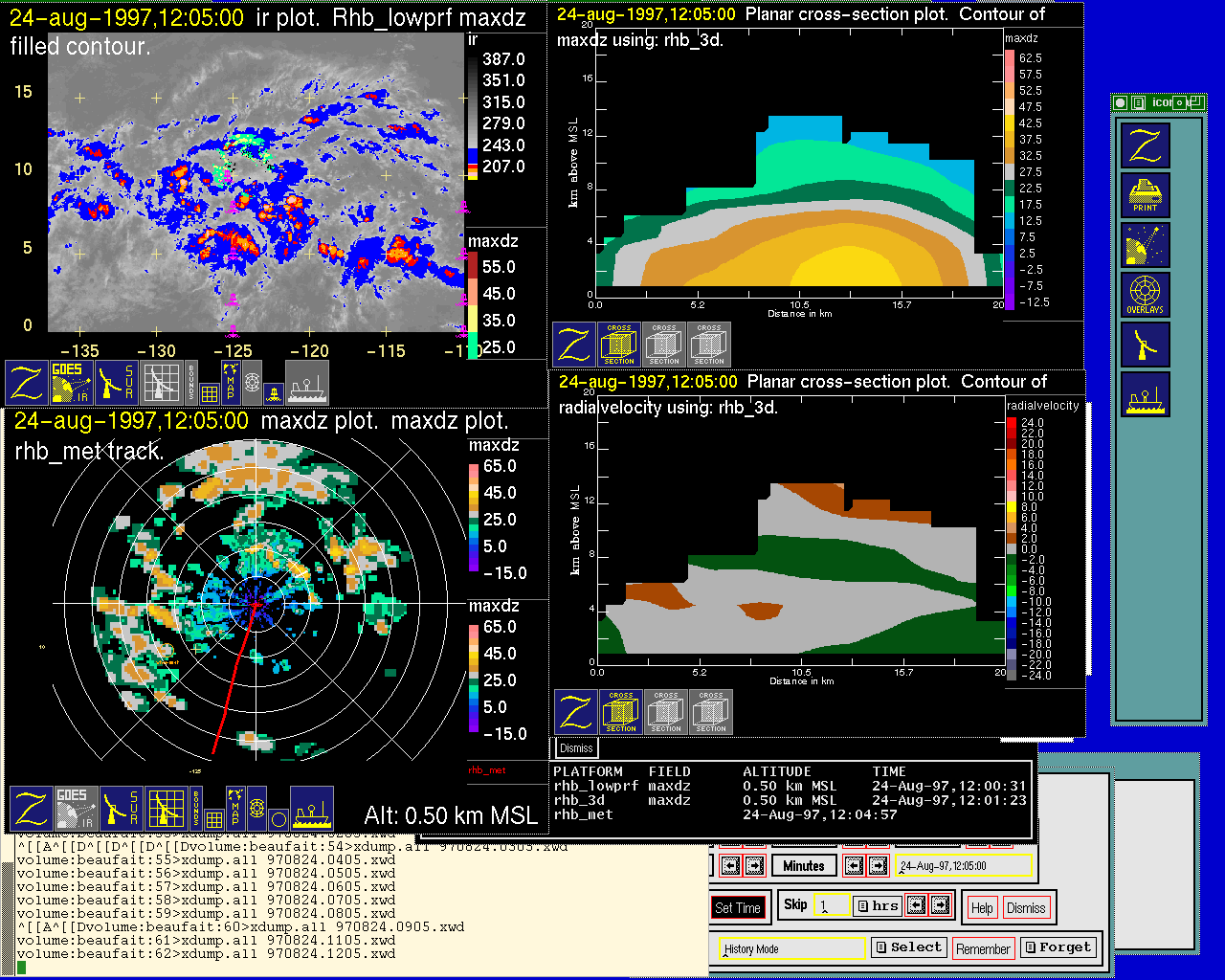Click the Remember button
The width and height of the screenshot is (1225, 980).
(x=983, y=948)
